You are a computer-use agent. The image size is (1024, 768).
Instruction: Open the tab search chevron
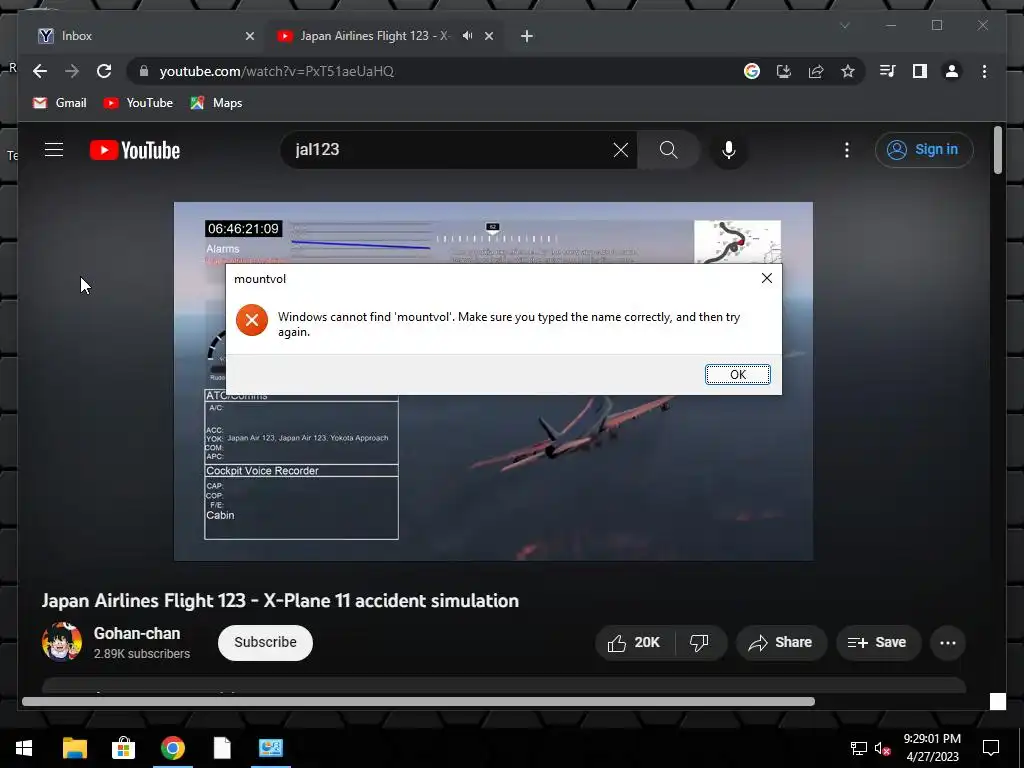tap(844, 25)
